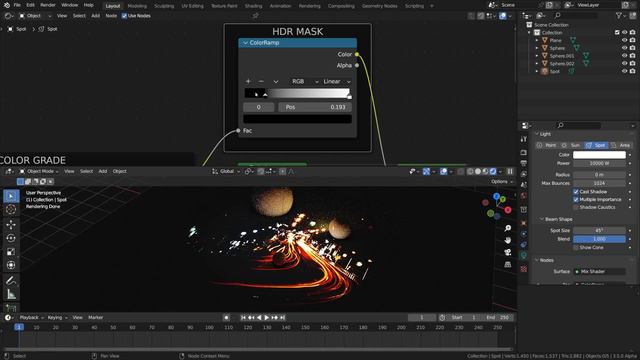
Task: Click the zoom magnifier icon in viewport
Action: pyautogui.click(x=508, y=228)
